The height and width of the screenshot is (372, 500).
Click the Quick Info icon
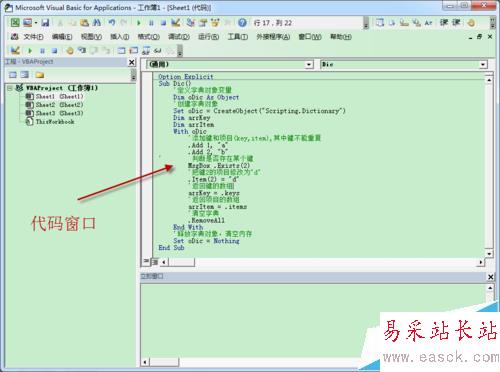404,23
